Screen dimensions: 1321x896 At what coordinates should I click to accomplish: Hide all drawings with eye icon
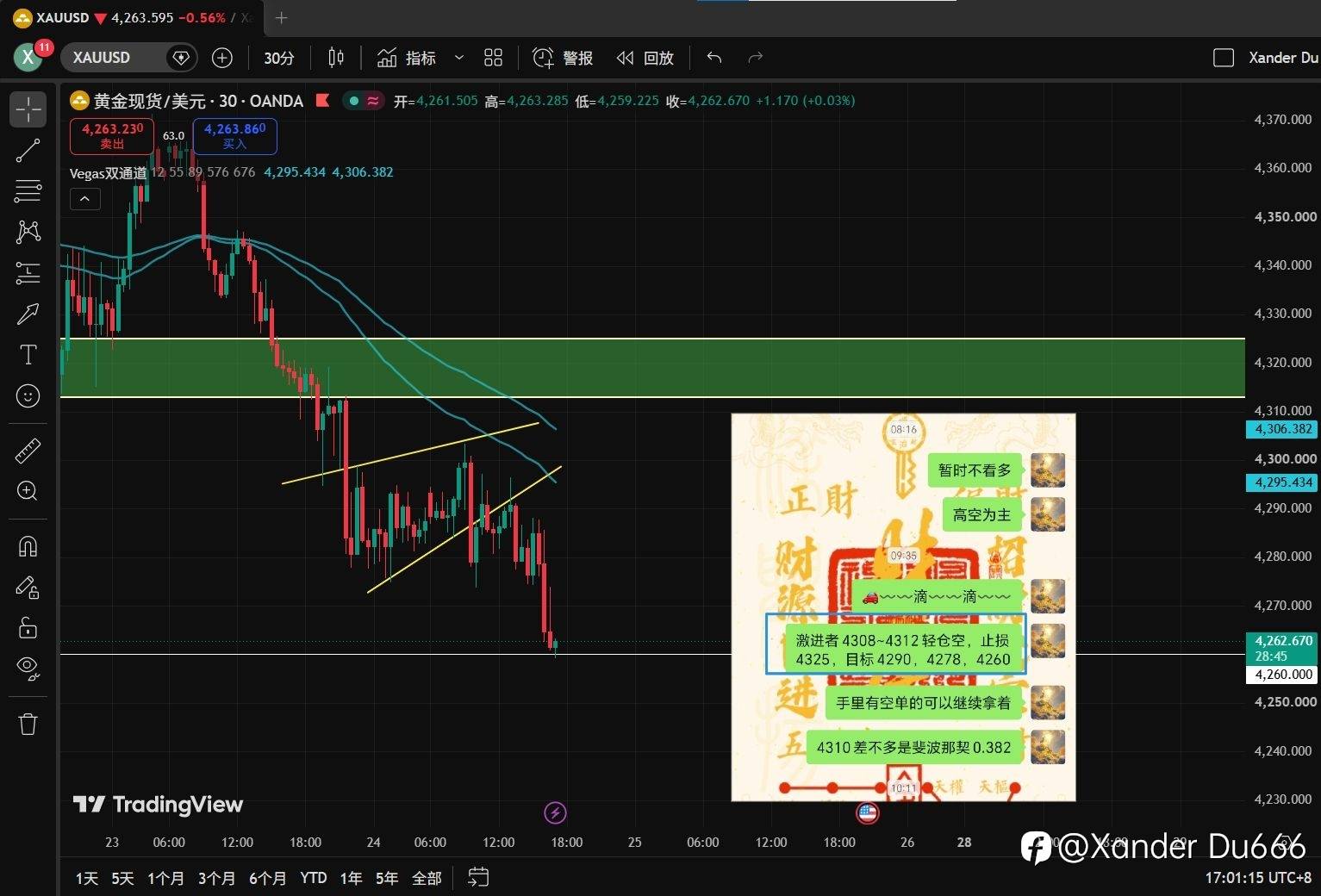28,668
